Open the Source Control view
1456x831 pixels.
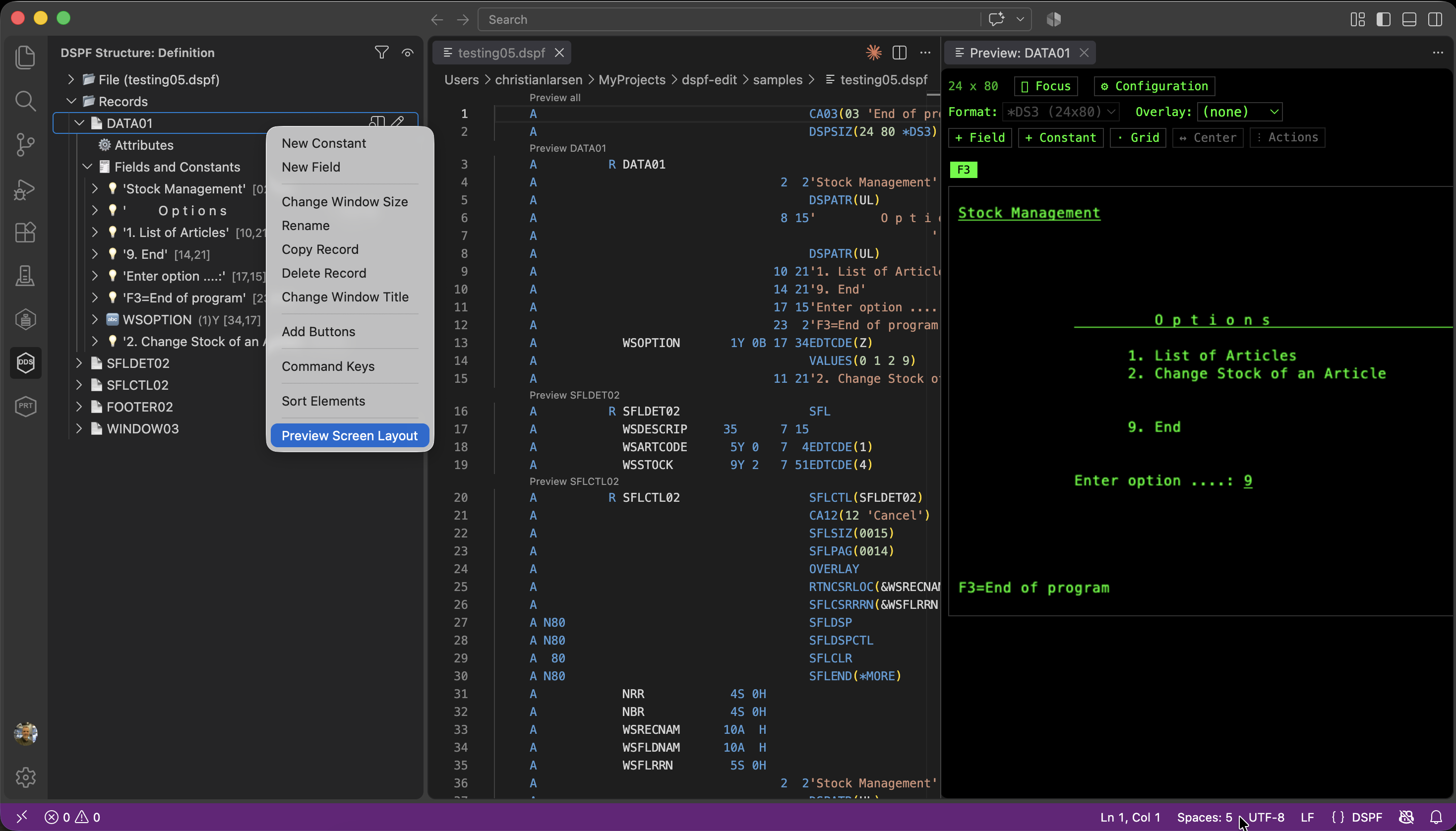[x=25, y=144]
